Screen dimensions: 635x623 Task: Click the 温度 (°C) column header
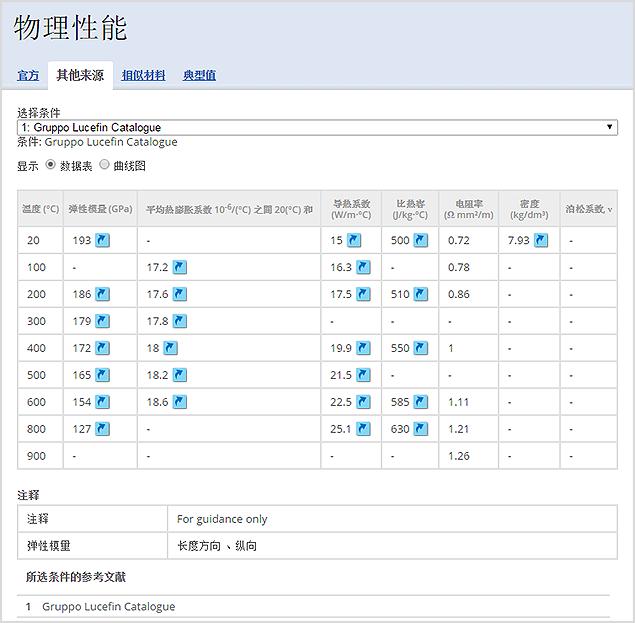click(40, 209)
